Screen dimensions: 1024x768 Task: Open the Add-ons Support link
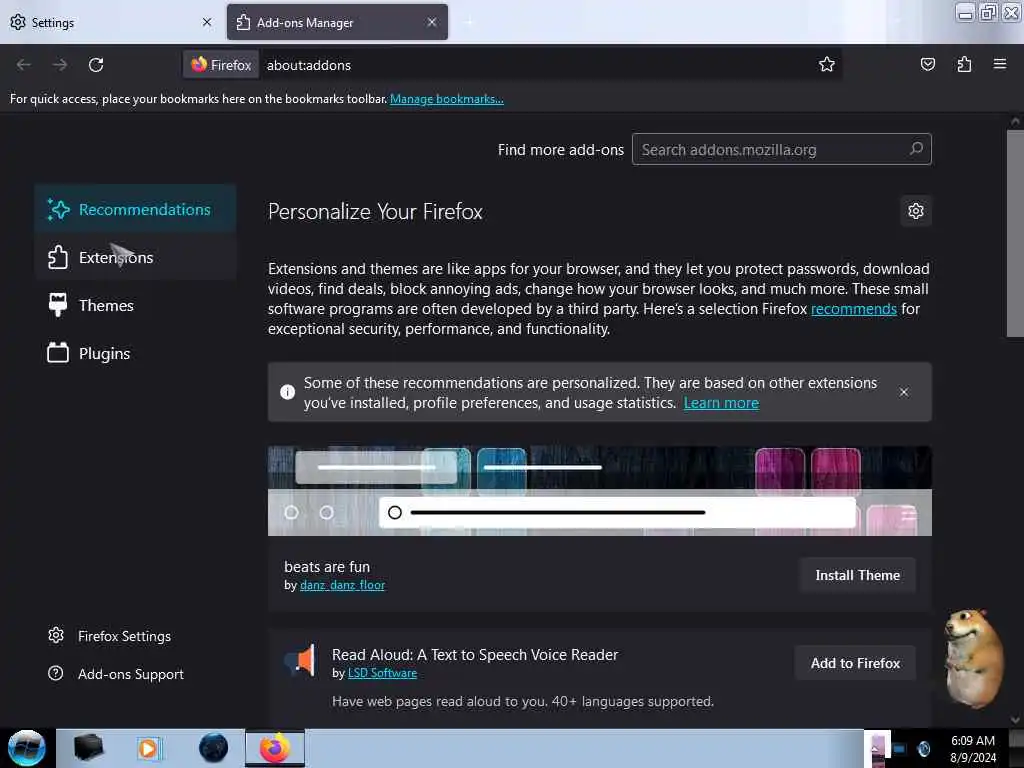click(x=116, y=673)
